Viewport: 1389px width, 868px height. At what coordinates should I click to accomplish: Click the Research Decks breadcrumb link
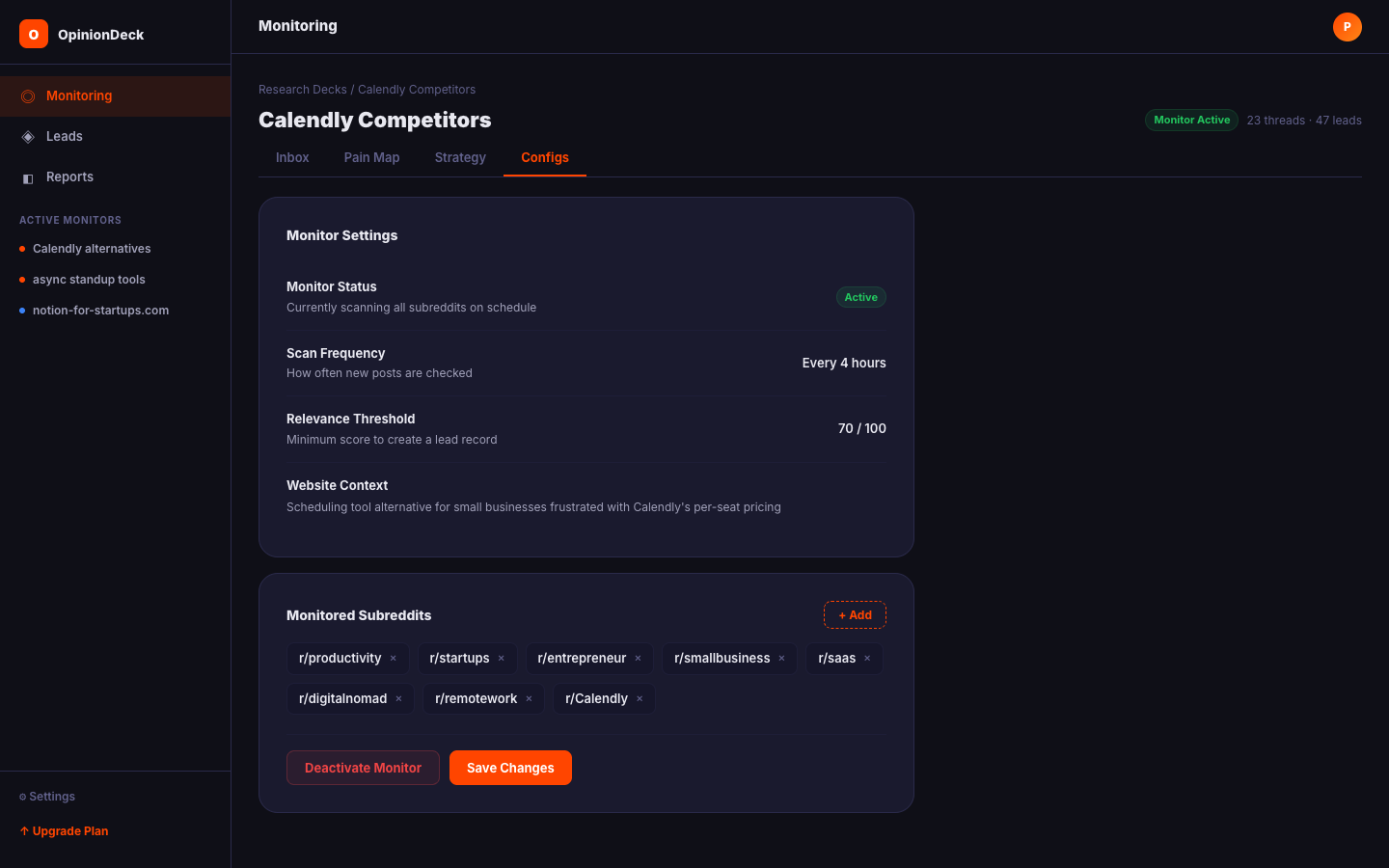[302, 89]
